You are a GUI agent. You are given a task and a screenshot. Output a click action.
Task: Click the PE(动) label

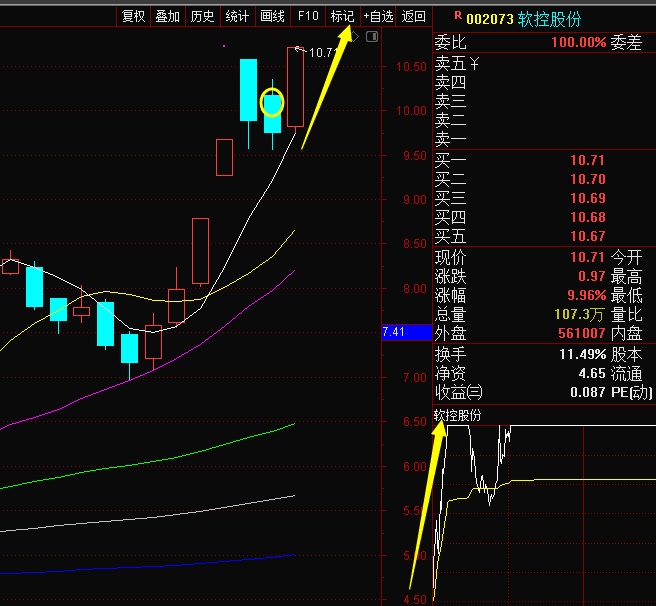(632, 392)
